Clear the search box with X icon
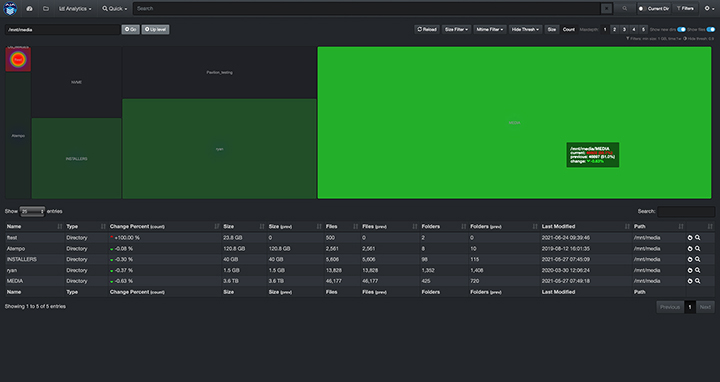 click(x=607, y=8)
